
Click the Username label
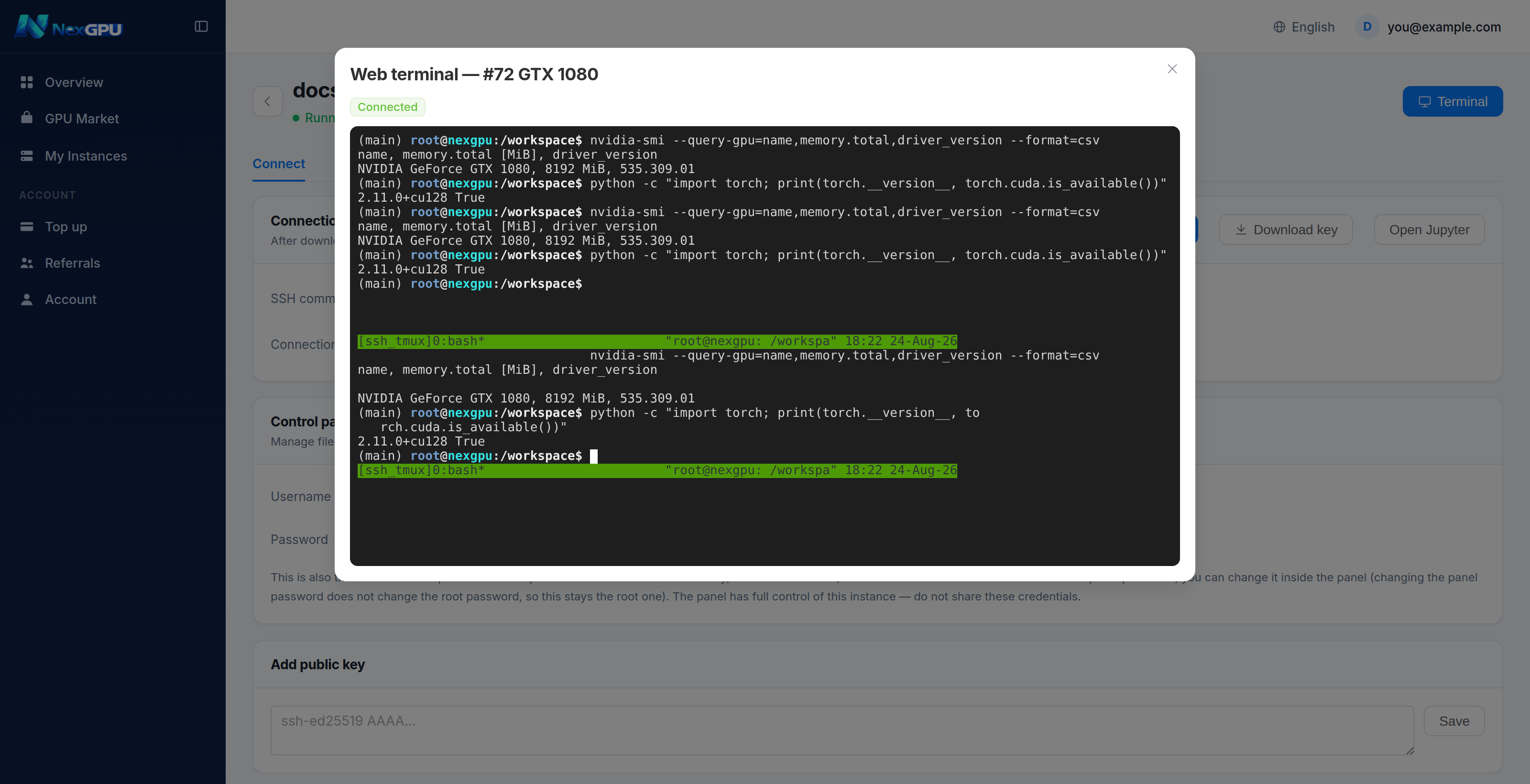(x=301, y=497)
